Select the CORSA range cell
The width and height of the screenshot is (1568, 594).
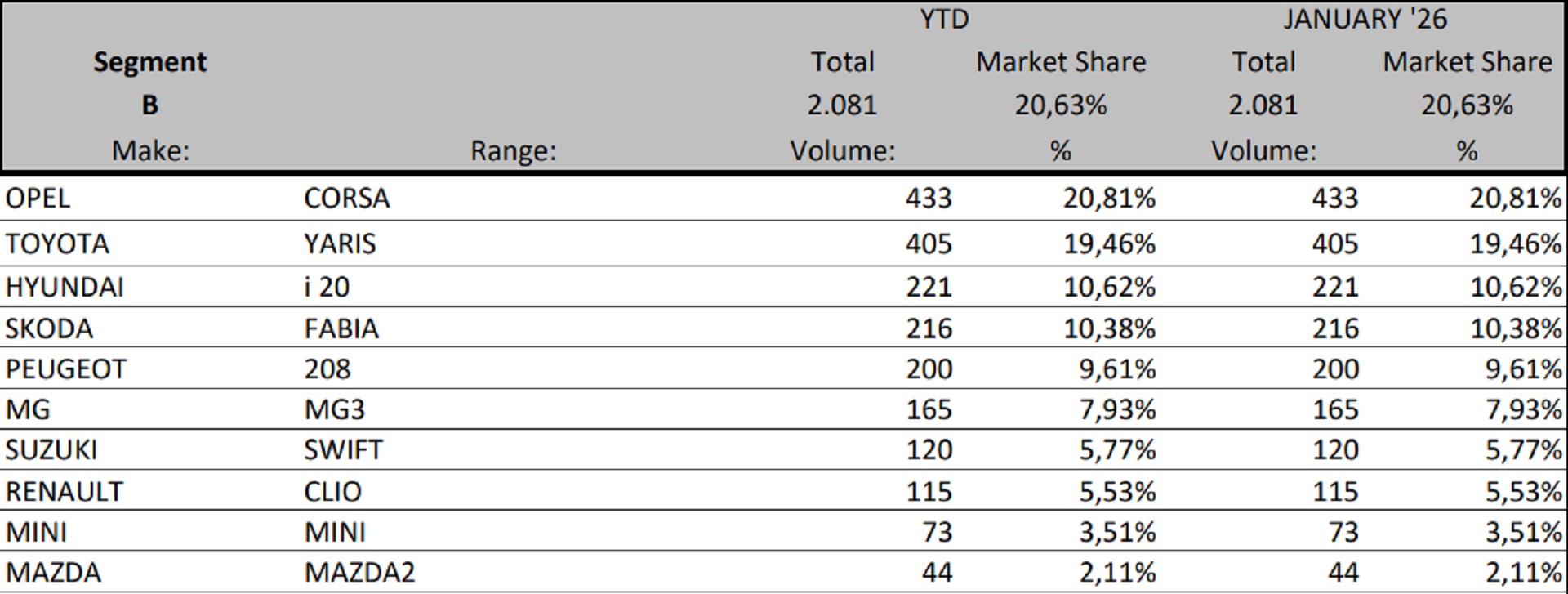tap(346, 199)
